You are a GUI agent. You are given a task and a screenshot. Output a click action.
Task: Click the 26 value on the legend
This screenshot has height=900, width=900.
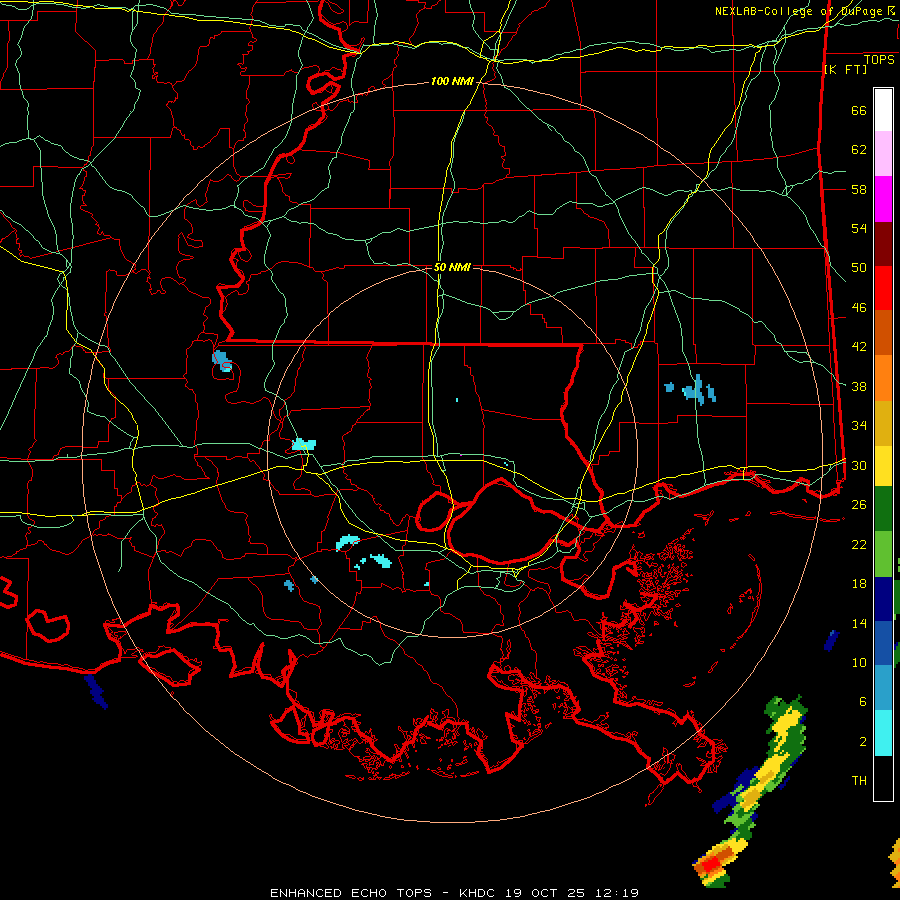(859, 505)
